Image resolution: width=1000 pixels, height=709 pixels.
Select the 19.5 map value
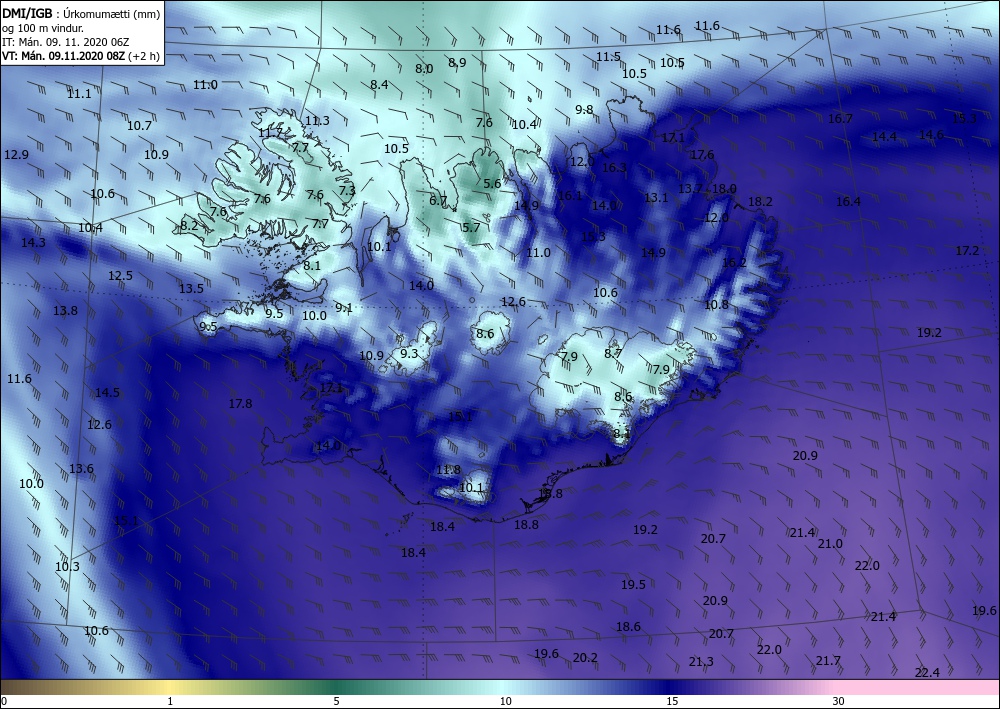633,585
